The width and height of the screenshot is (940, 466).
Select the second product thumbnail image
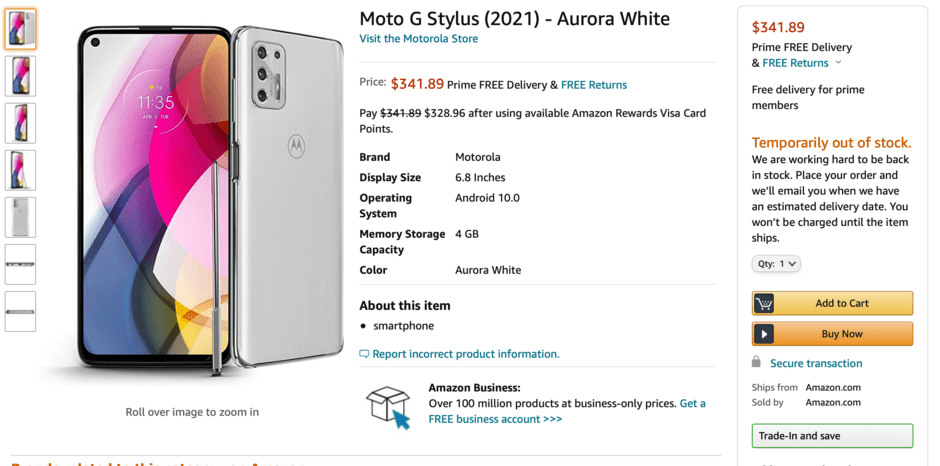coord(20,76)
